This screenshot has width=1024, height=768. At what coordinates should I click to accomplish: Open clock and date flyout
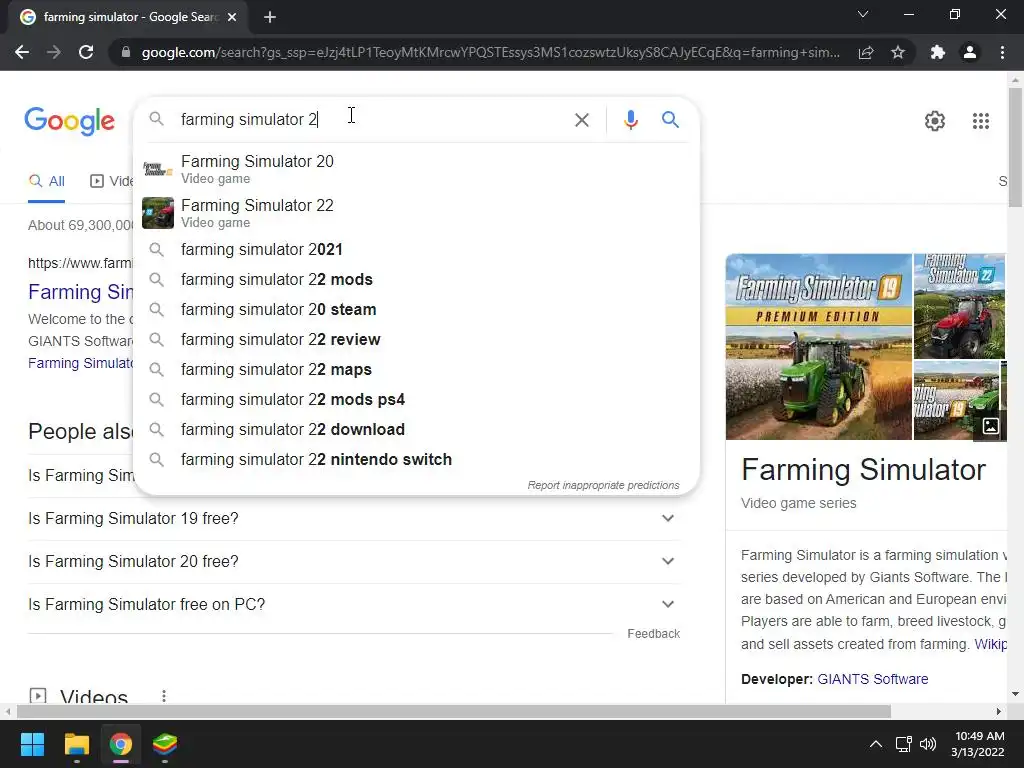(x=978, y=744)
